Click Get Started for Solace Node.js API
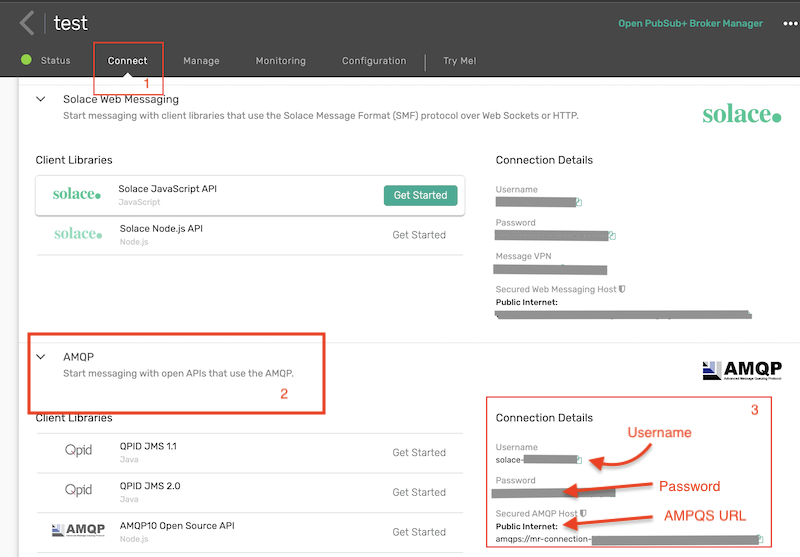Viewport: 800px width, 557px height. 419,235
